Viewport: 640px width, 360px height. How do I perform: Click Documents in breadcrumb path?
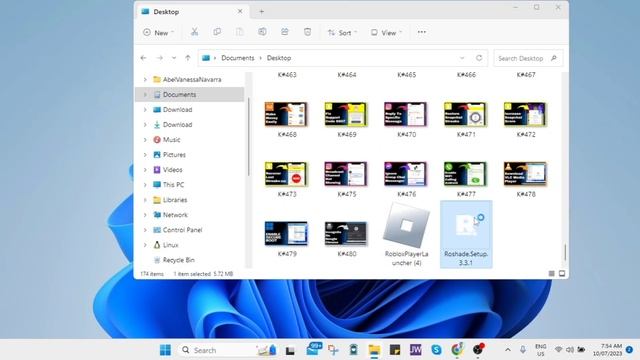tap(238, 58)
